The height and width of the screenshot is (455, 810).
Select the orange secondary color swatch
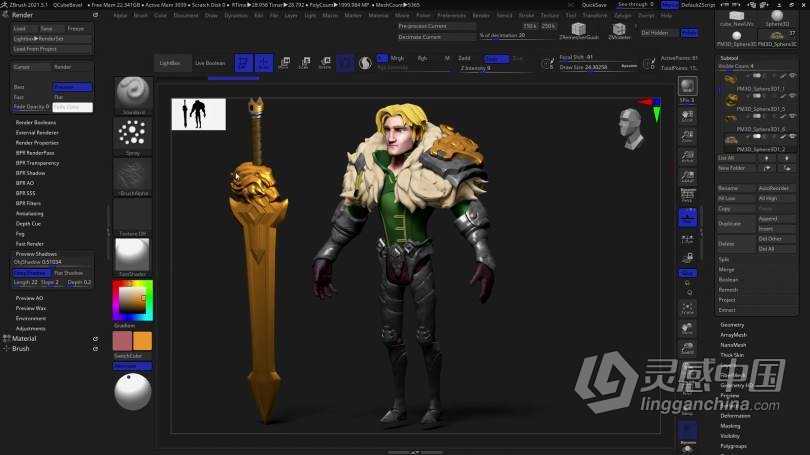click(143, 341)
